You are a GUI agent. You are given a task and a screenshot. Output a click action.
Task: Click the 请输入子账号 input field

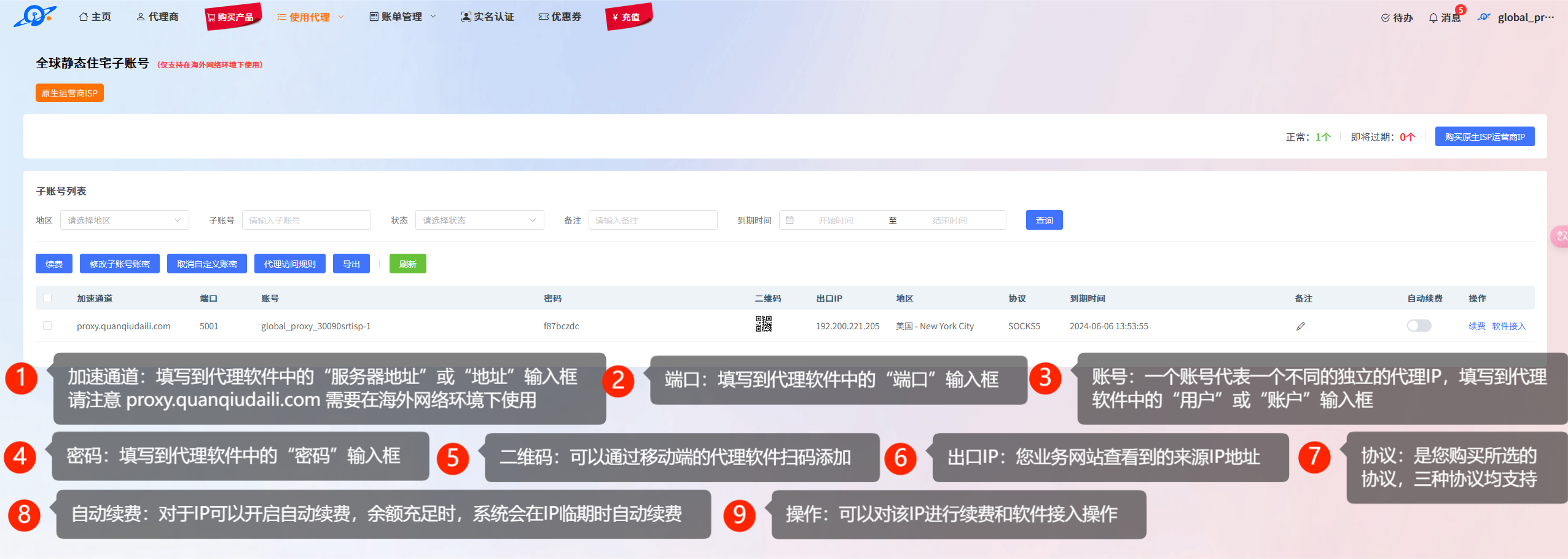point(306,220)
